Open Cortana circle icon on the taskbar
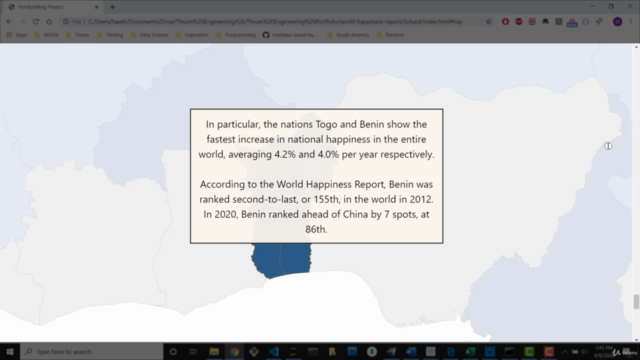 pos(173,351)
